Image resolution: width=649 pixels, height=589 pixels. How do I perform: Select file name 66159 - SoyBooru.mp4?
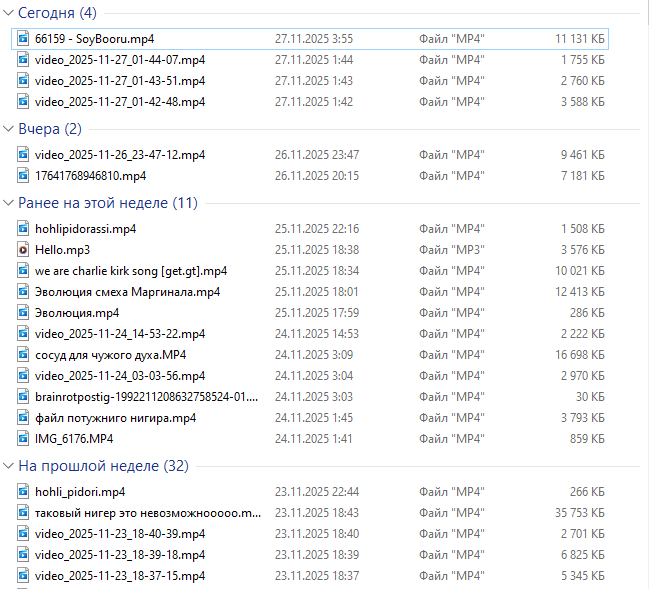coord(94,38)
